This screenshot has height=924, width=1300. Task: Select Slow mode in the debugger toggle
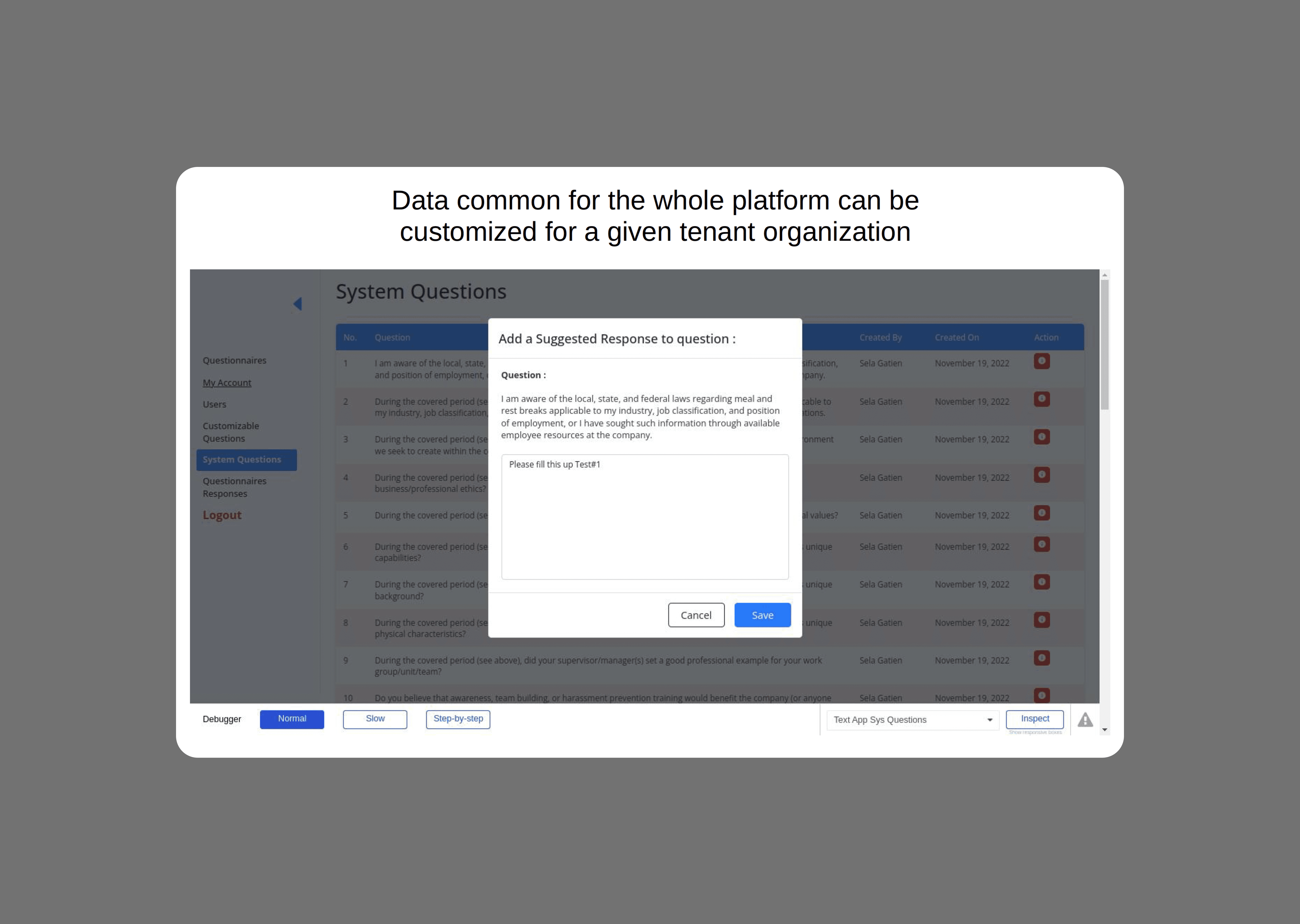click(375, 718)
